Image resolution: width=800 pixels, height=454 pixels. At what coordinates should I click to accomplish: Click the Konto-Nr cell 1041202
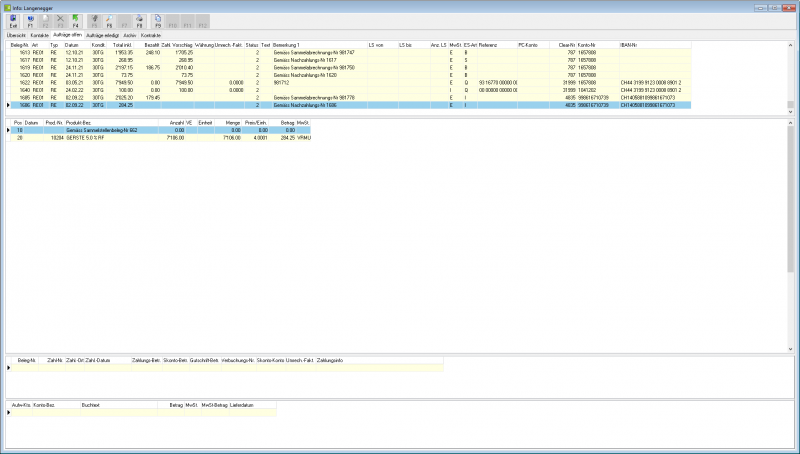tap(587, 90)
